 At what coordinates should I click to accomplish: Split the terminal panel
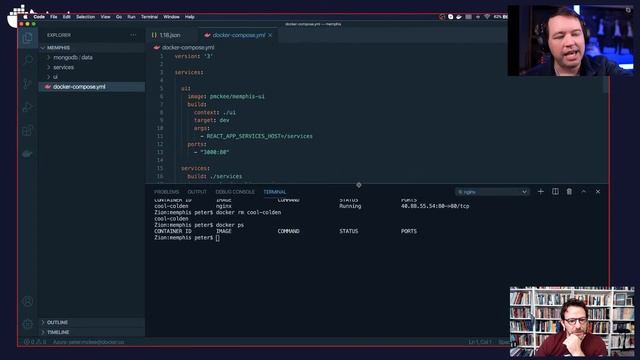[x=555, y=191]
